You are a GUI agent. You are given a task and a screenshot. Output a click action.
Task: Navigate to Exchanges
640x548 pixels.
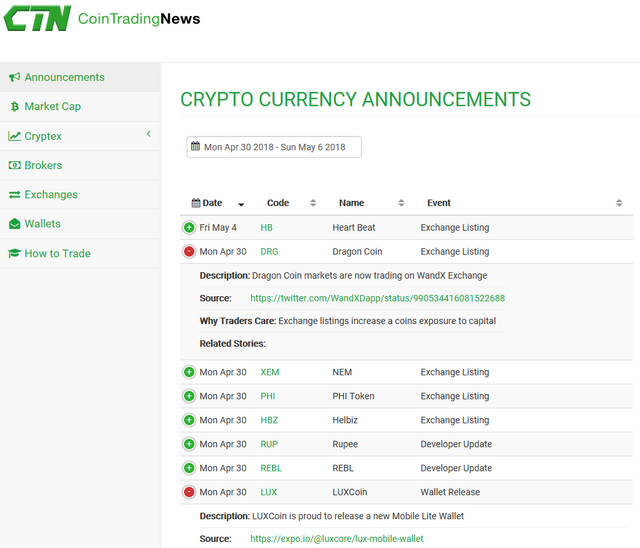tap(80, 195)
